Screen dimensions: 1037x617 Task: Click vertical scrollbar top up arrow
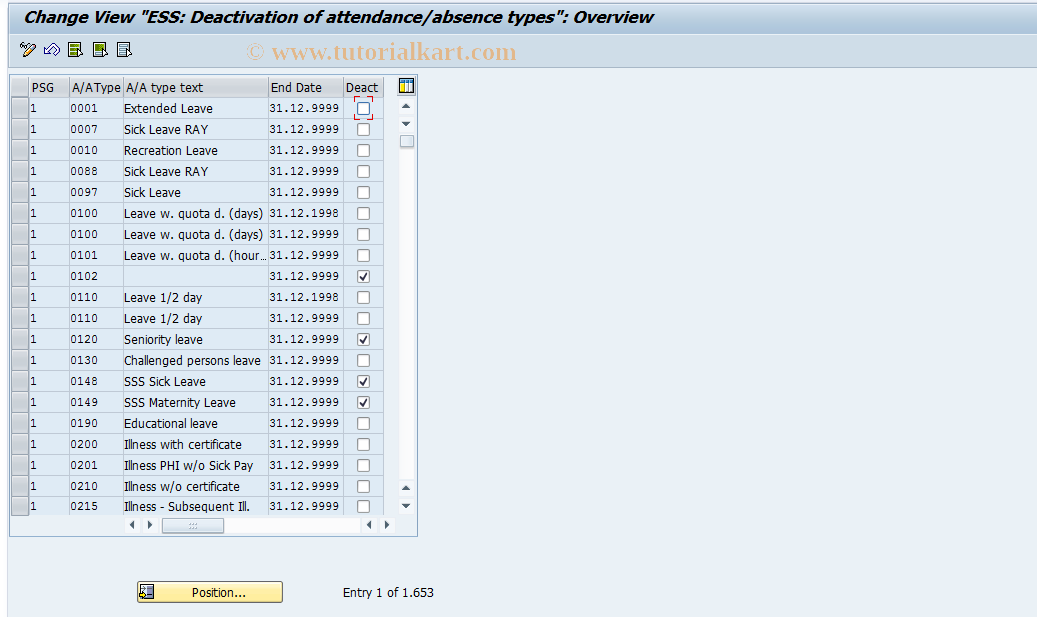coord(406,106)
